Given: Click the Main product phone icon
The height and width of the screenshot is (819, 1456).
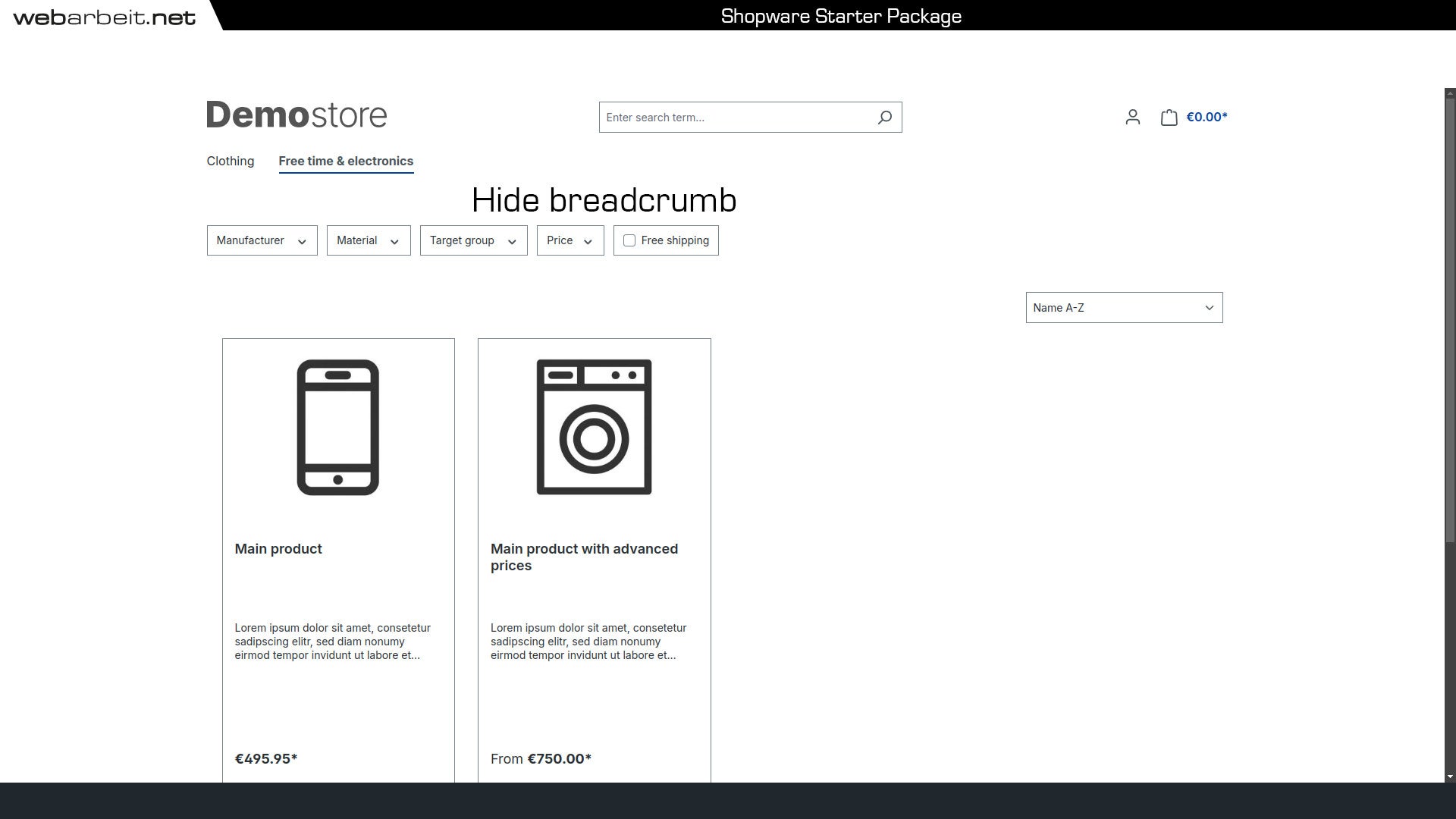Looking at the screenshot, I should pyautogui.click(x=339, y=427).
